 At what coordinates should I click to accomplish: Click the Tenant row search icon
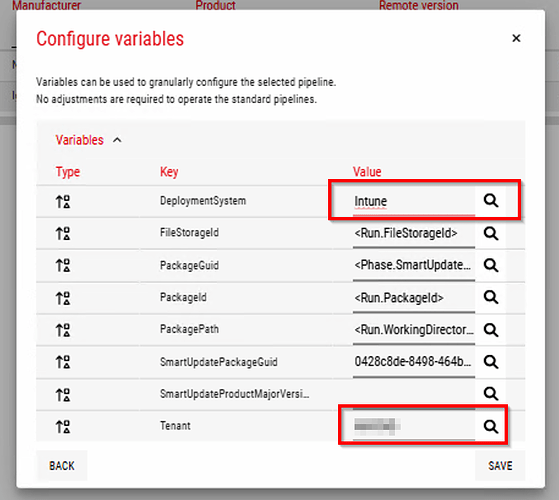(x=491, y=426)
